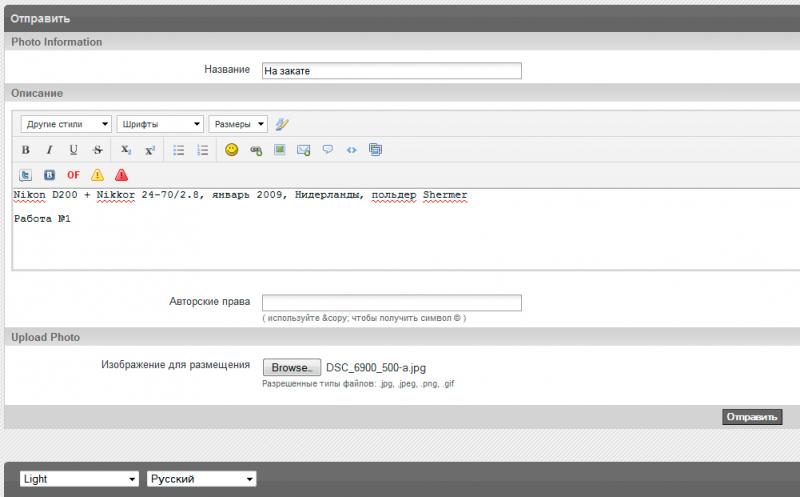This screenshot has height=497, width=800.
Task: Open the Другие стили dropdown
Action: [66, 124]
